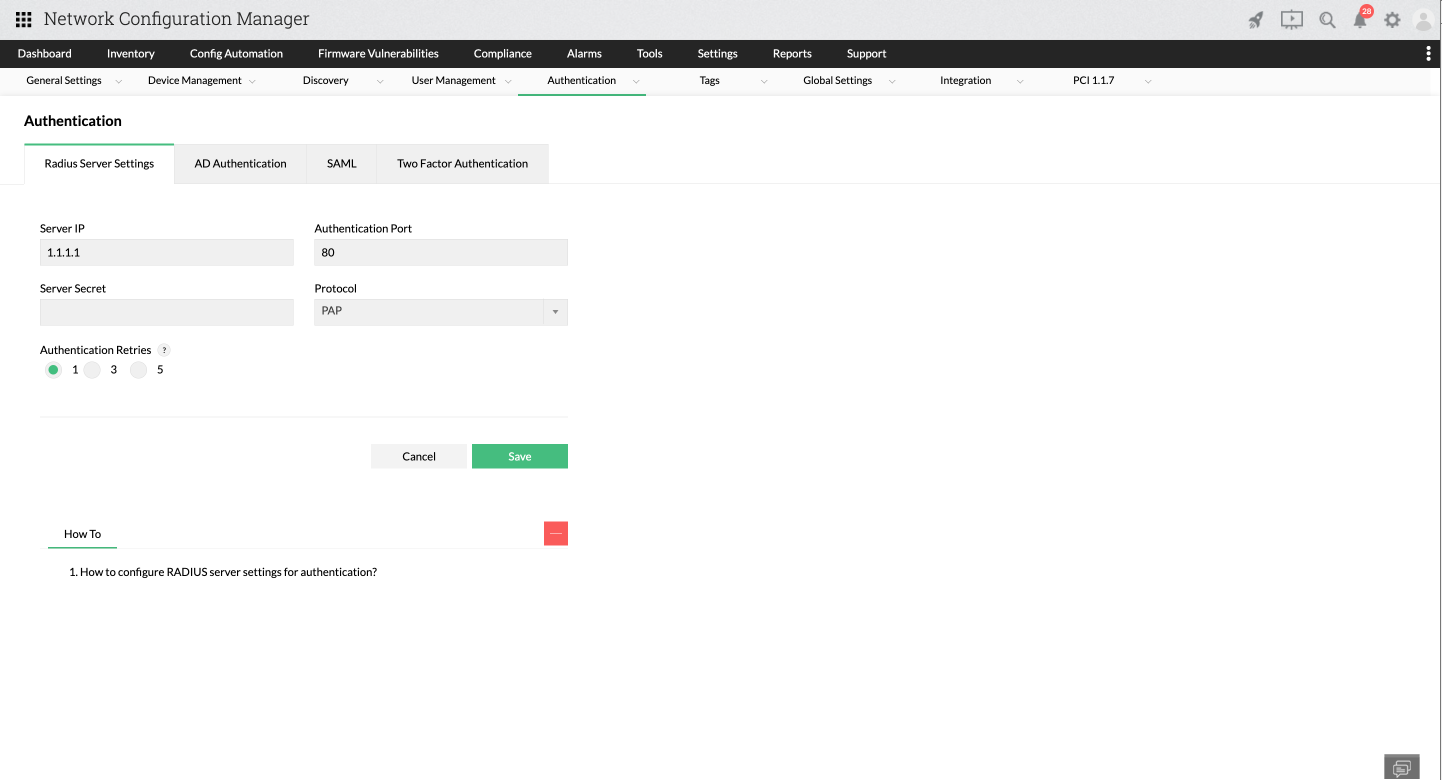Click the Server Secret input field
1442x780 pixels.
click(x=167, y=312)
